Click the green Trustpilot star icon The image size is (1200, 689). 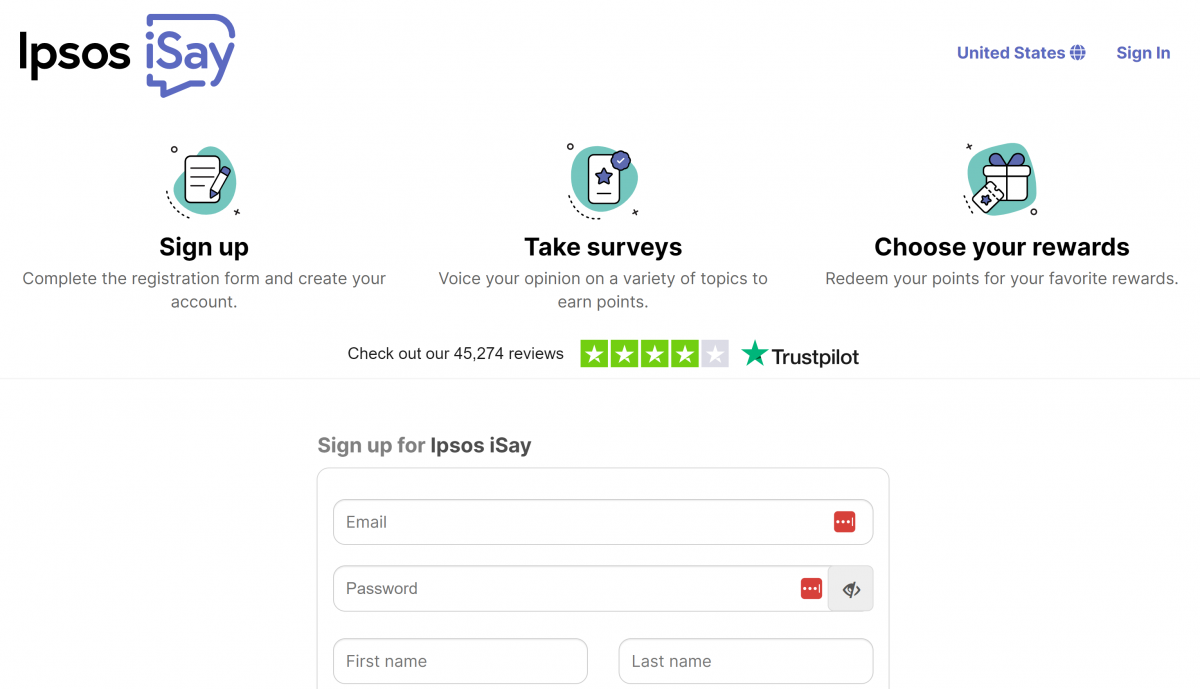tap(757, 353)
